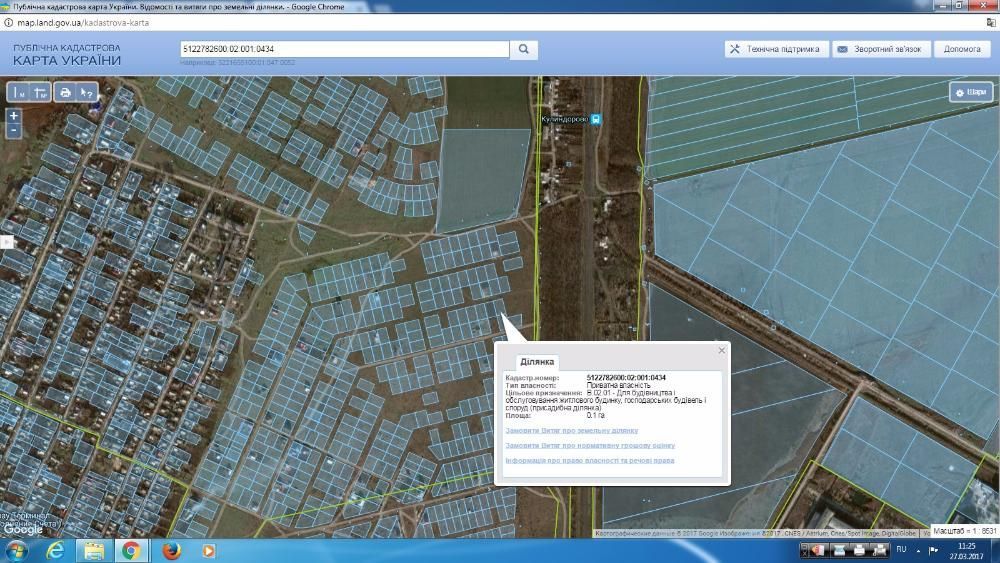Open File Explorer from taskbar
This screenshot has width=1000, height=563.
(x=94, y=550)
